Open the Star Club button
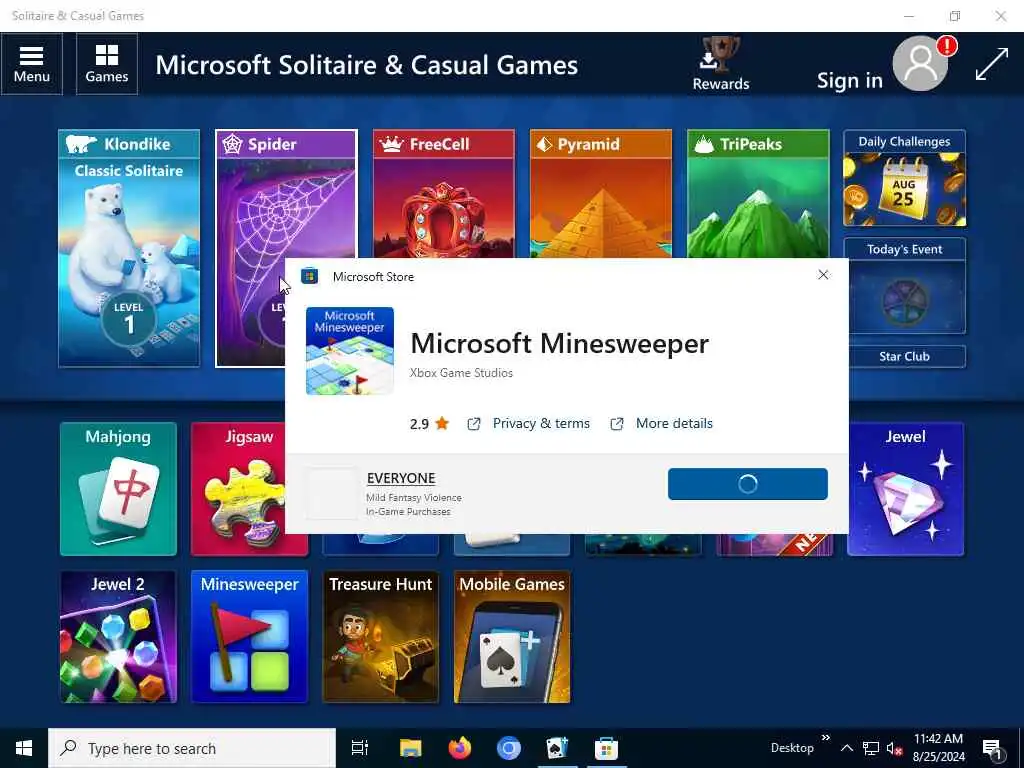1024x768 pixels. coord(904,357)
